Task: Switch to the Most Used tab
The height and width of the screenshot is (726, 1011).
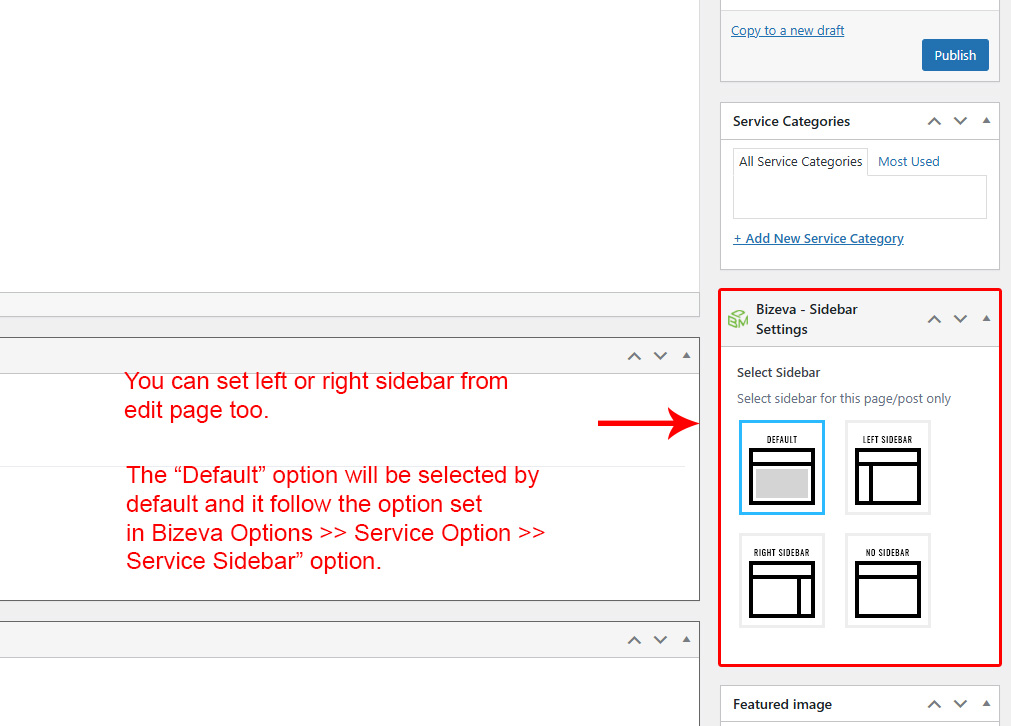Action: point(908,161)
